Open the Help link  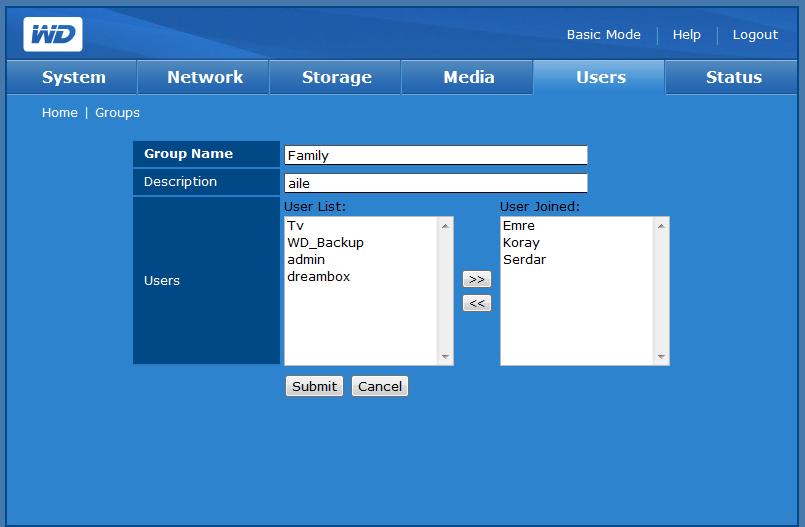pyautogui.click(x=686, y=34)
